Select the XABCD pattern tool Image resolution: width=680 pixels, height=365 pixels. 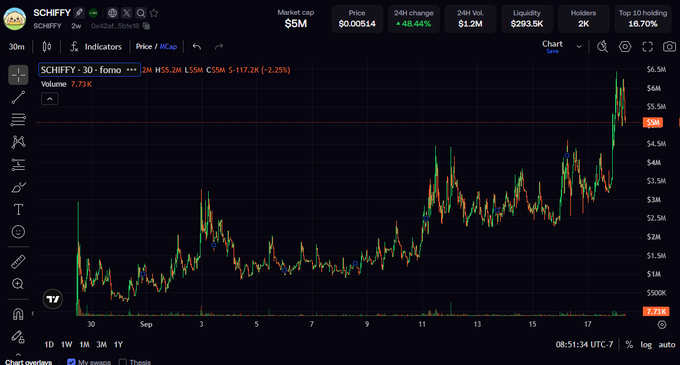point(18,142)
